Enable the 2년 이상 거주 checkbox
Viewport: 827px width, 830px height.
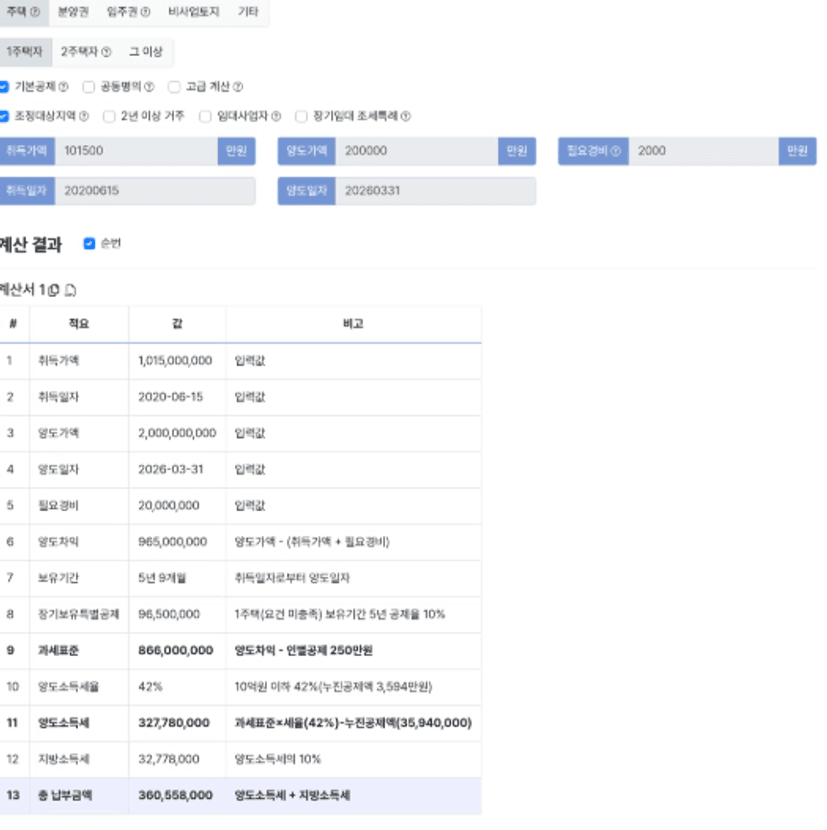pos(110,116)
